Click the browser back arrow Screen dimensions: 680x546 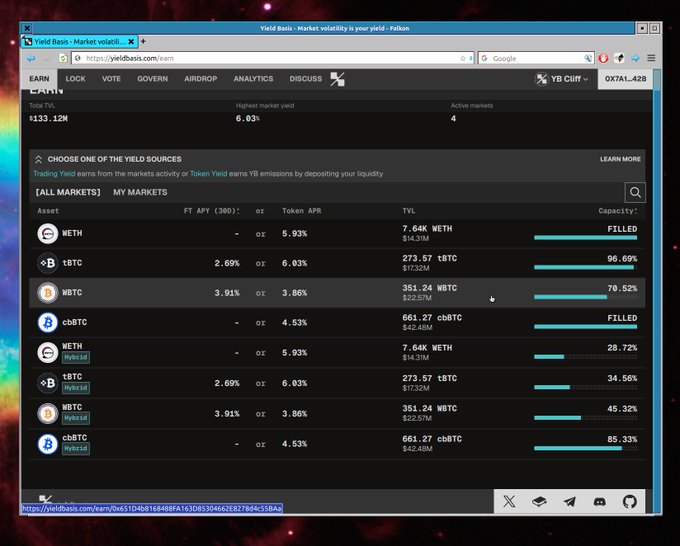point(30,58)
